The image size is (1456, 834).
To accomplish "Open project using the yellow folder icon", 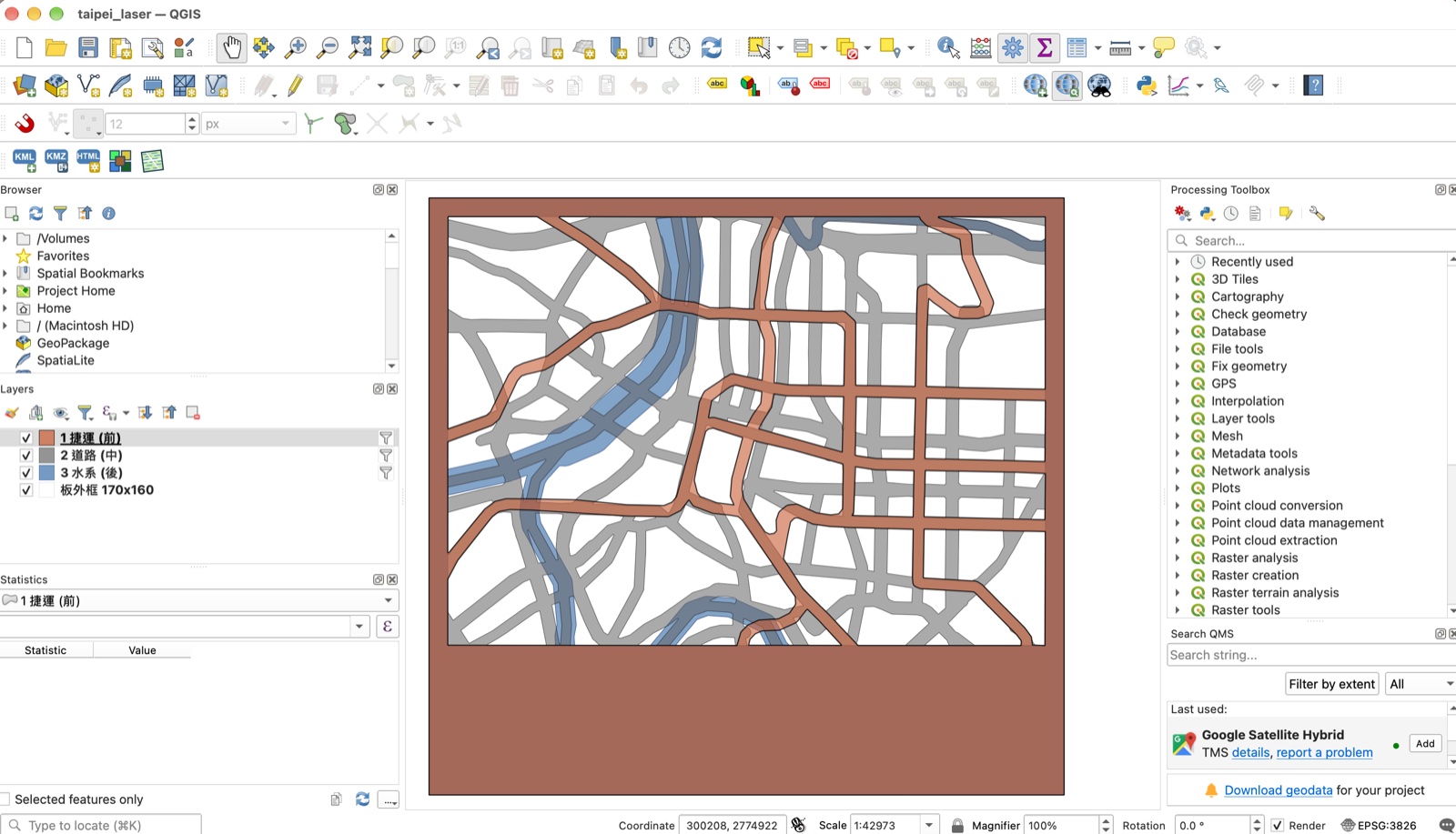I will (x=56, y=47).
